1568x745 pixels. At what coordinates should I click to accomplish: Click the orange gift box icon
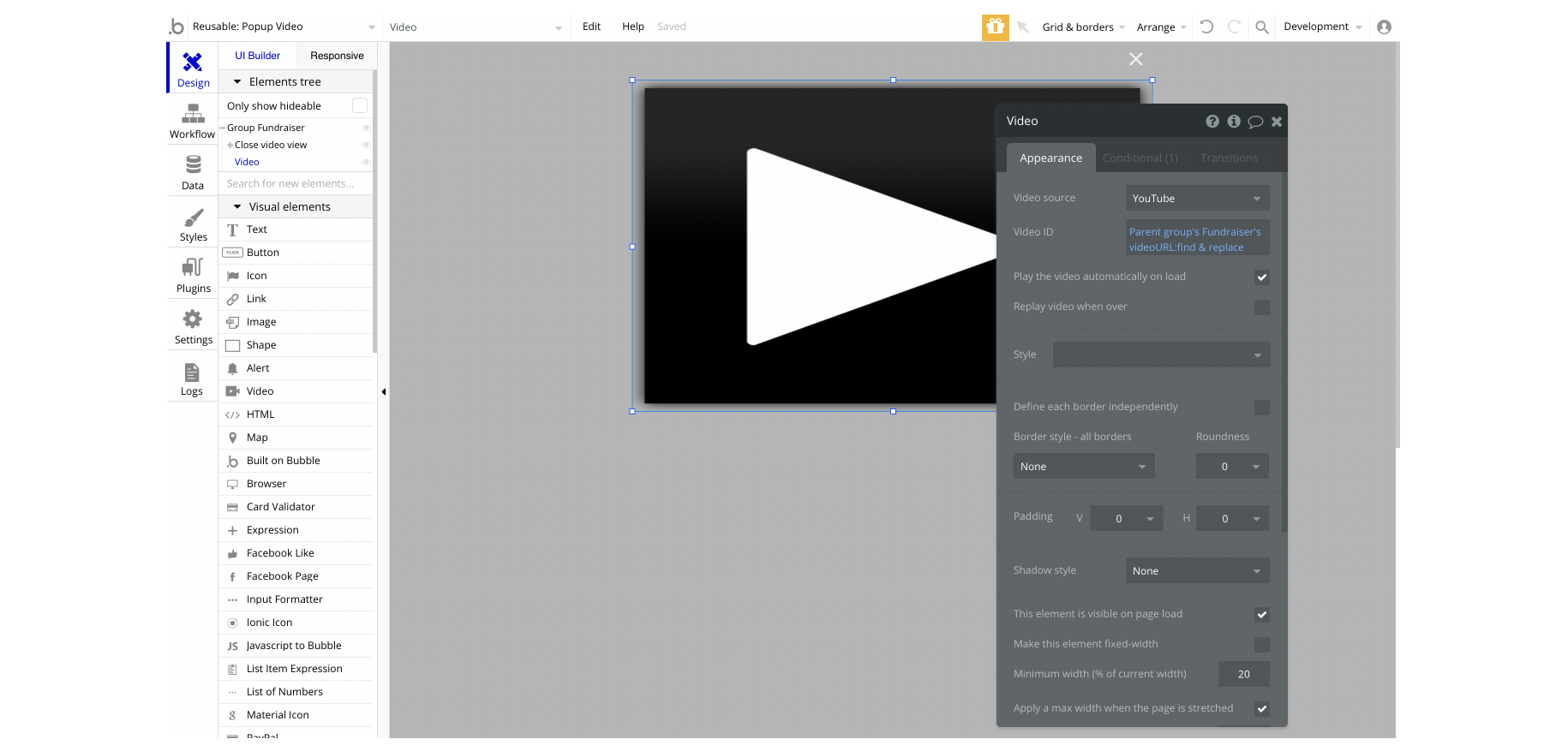(995, 27)
